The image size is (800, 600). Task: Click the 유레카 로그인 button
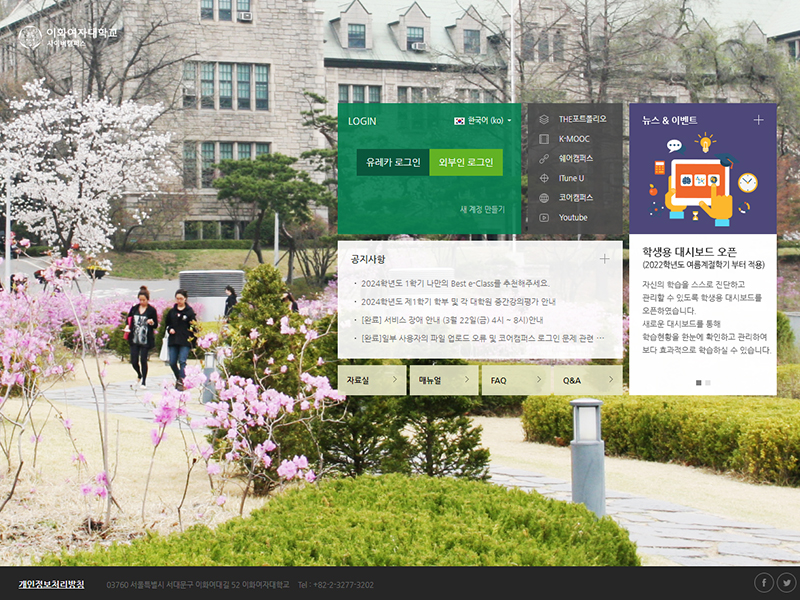[x=393, y=162]
